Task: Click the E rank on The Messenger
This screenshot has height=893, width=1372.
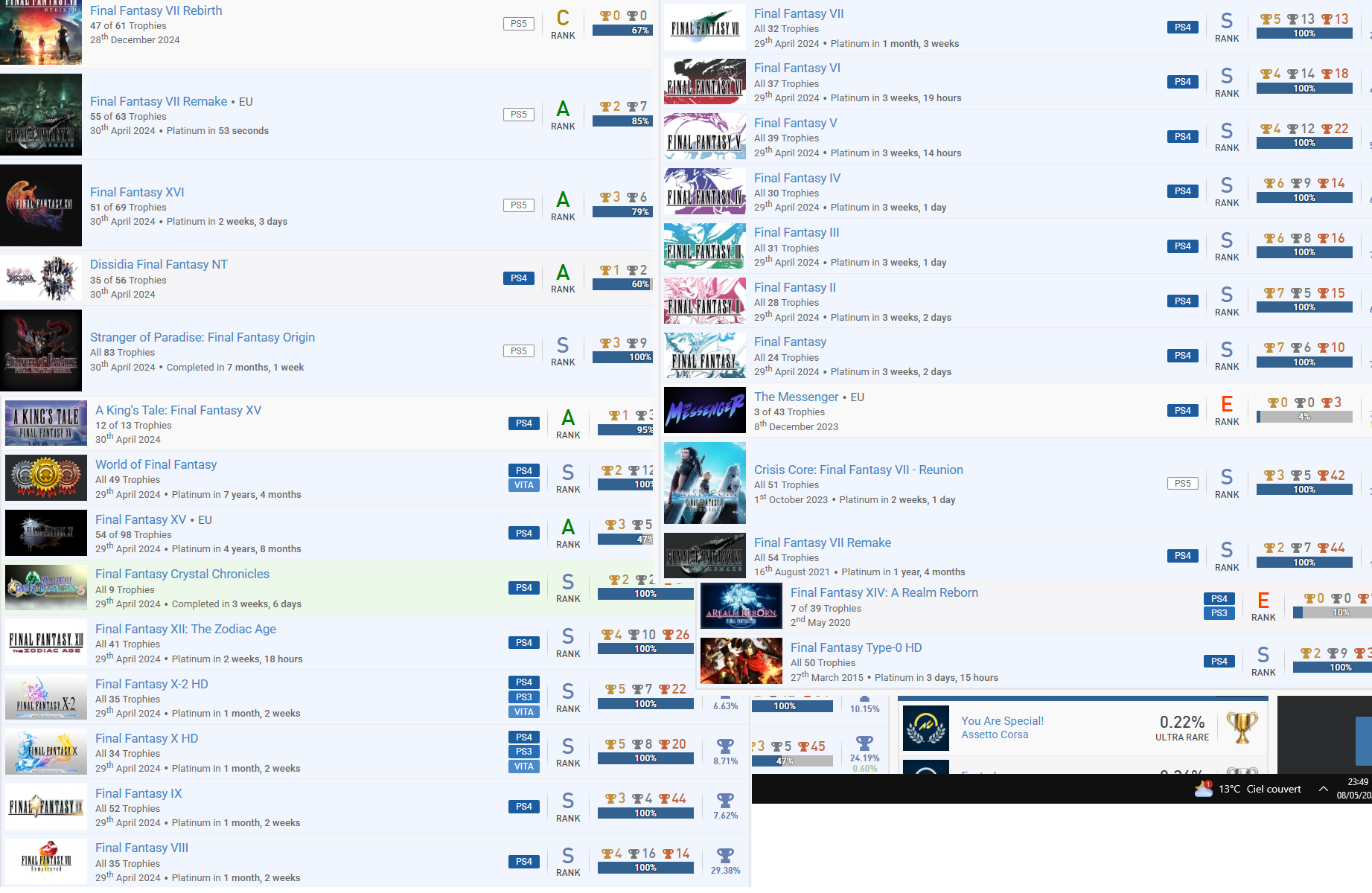Action: click(x=1227, y=410)
